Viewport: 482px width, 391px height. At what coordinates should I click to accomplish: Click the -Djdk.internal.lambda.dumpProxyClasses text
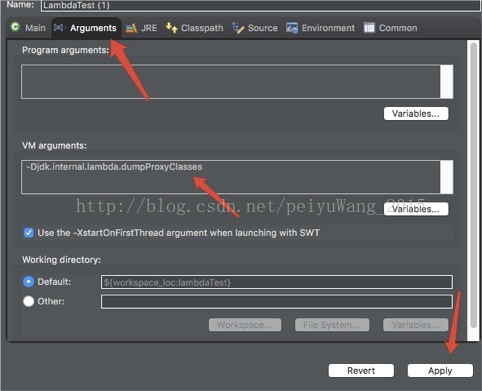pos(114,167)
